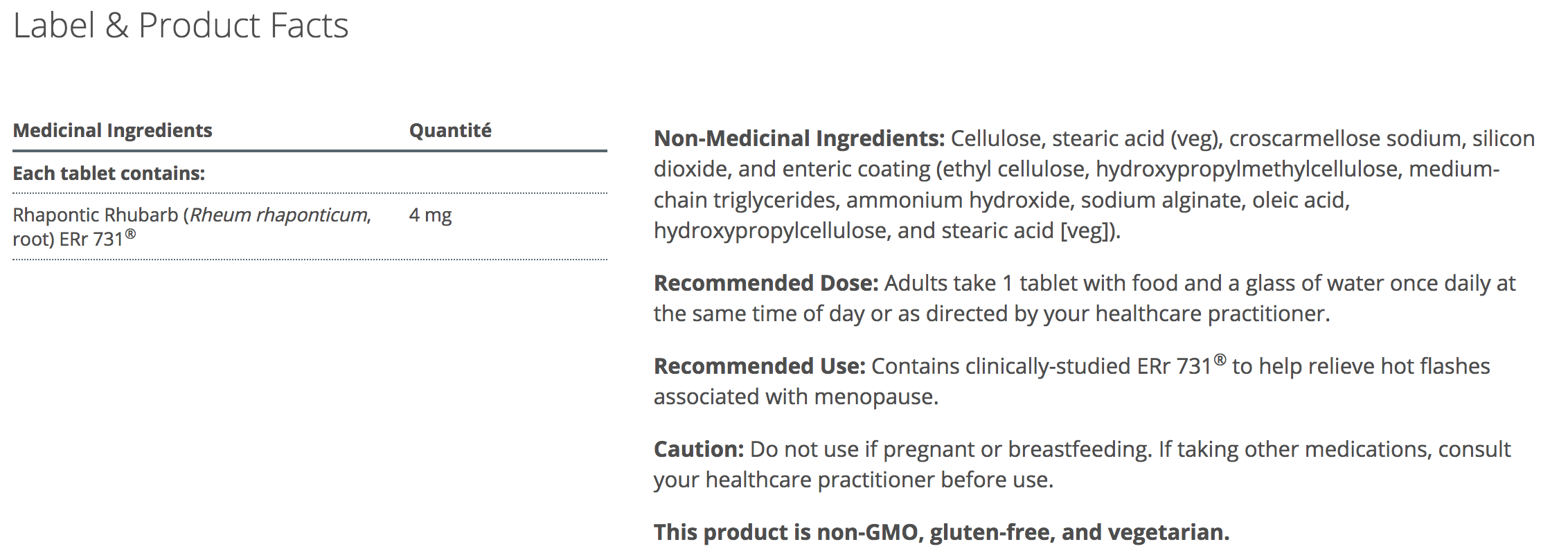Click the "Label & Product Facts" heading
The height and width of the screenshot is (551, 1568).
click(x=181, y=26)
